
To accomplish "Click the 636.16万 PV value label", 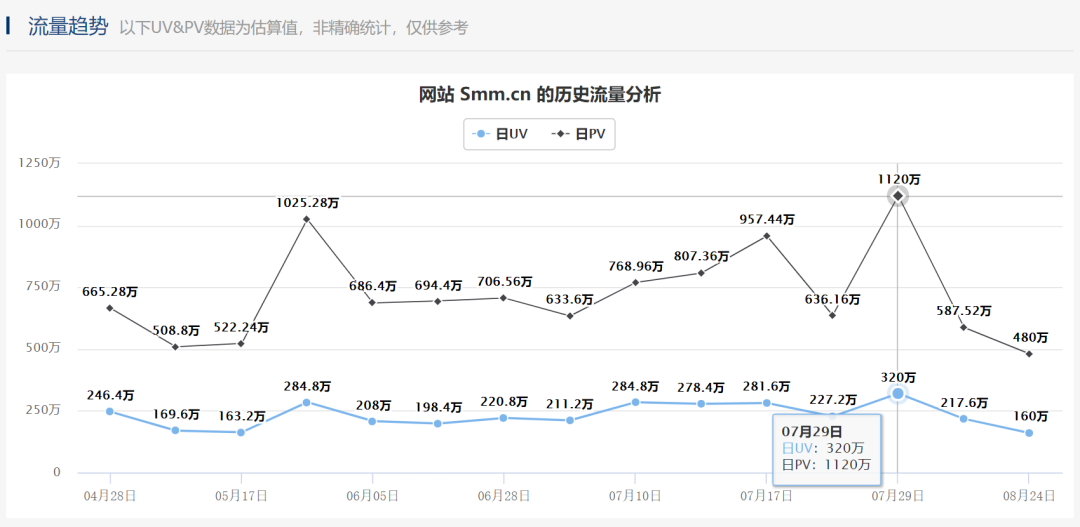I will point(832,300).
